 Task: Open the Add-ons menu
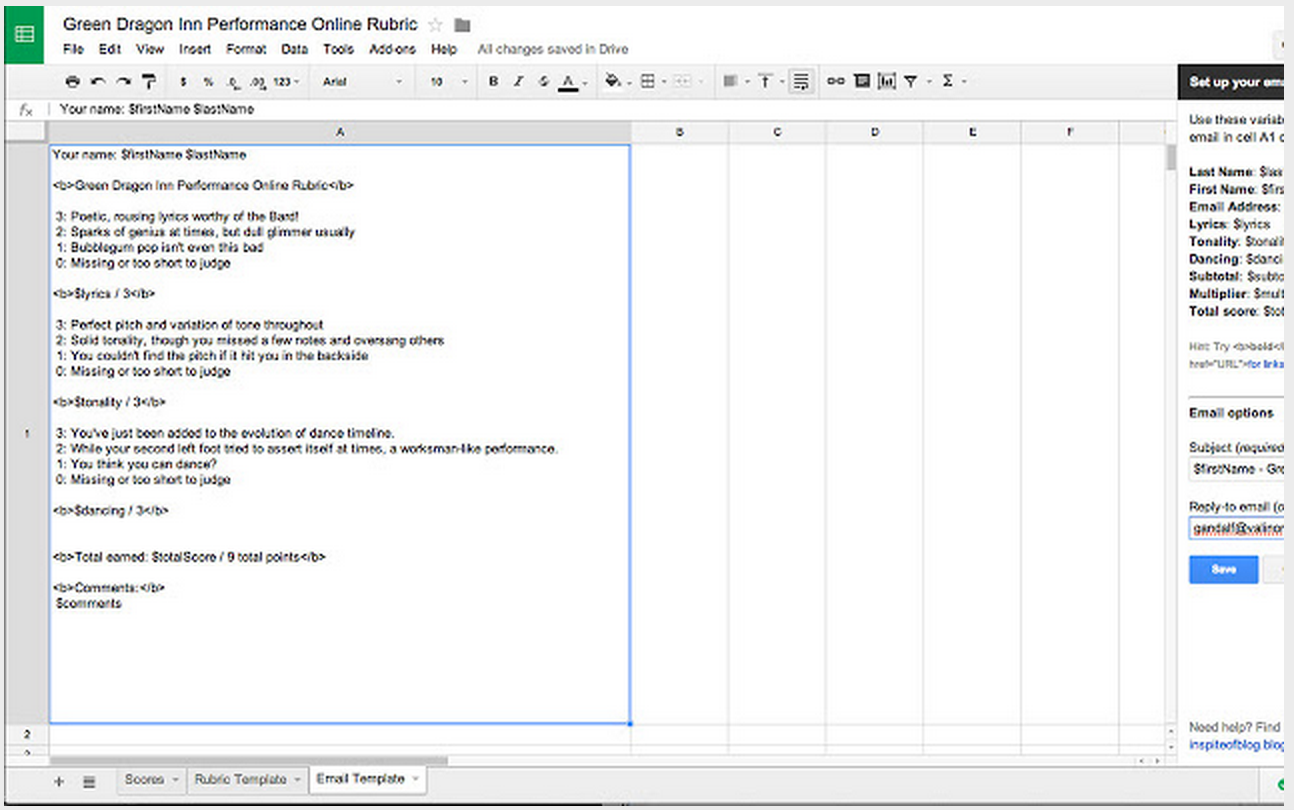391,49
